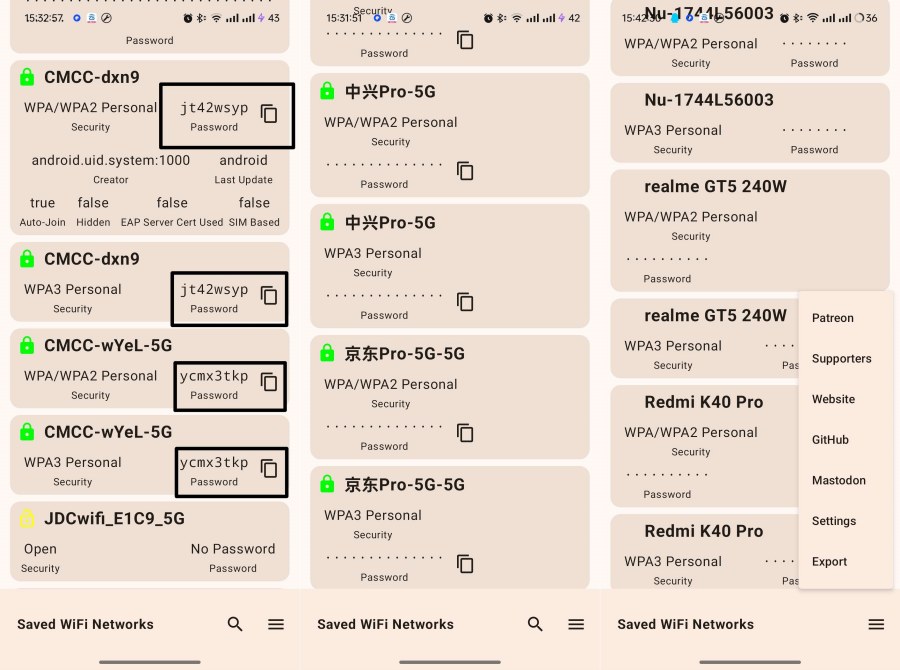Open hamburger menu in left phone screen

[276, 624]
